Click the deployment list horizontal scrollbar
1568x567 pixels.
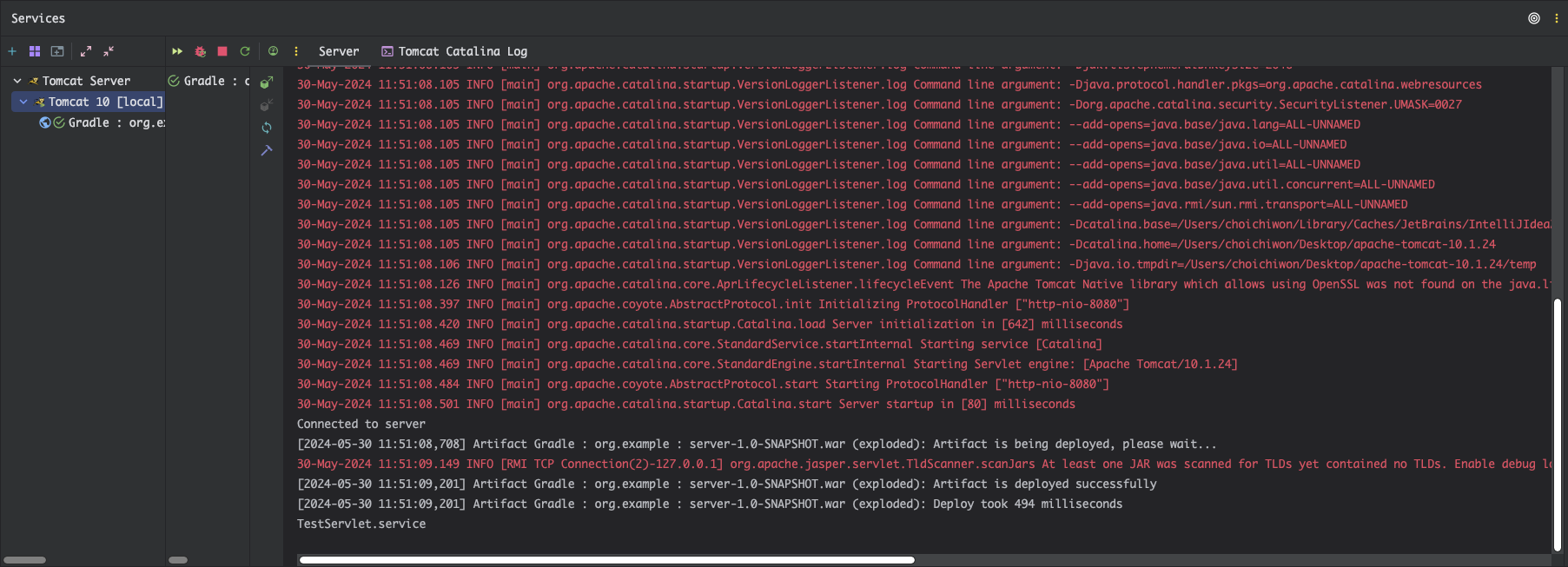[178, 560]
